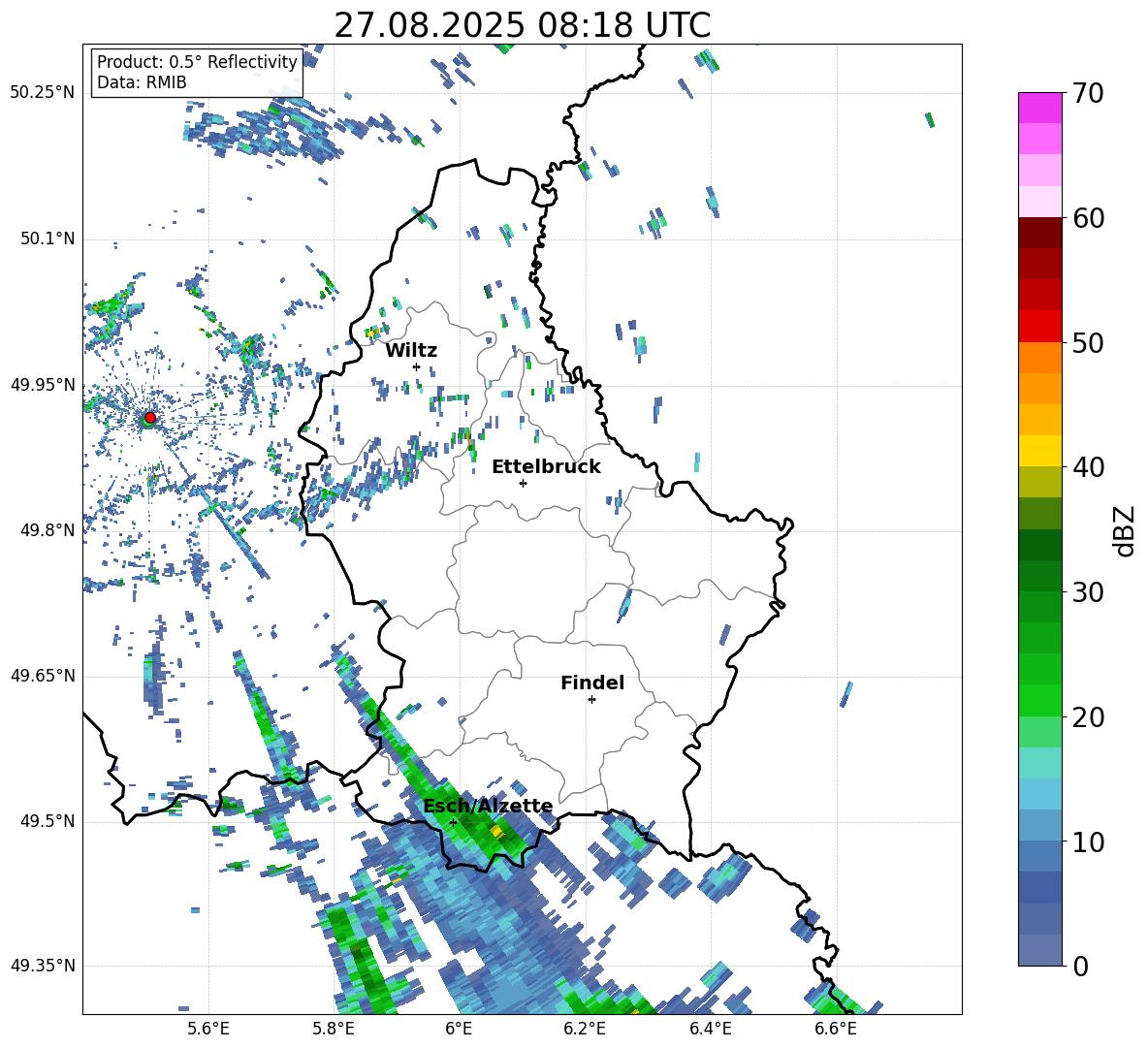Screen dimensions: 1148x1048
Task: Click the Findel city label
Action: point(592,683)
